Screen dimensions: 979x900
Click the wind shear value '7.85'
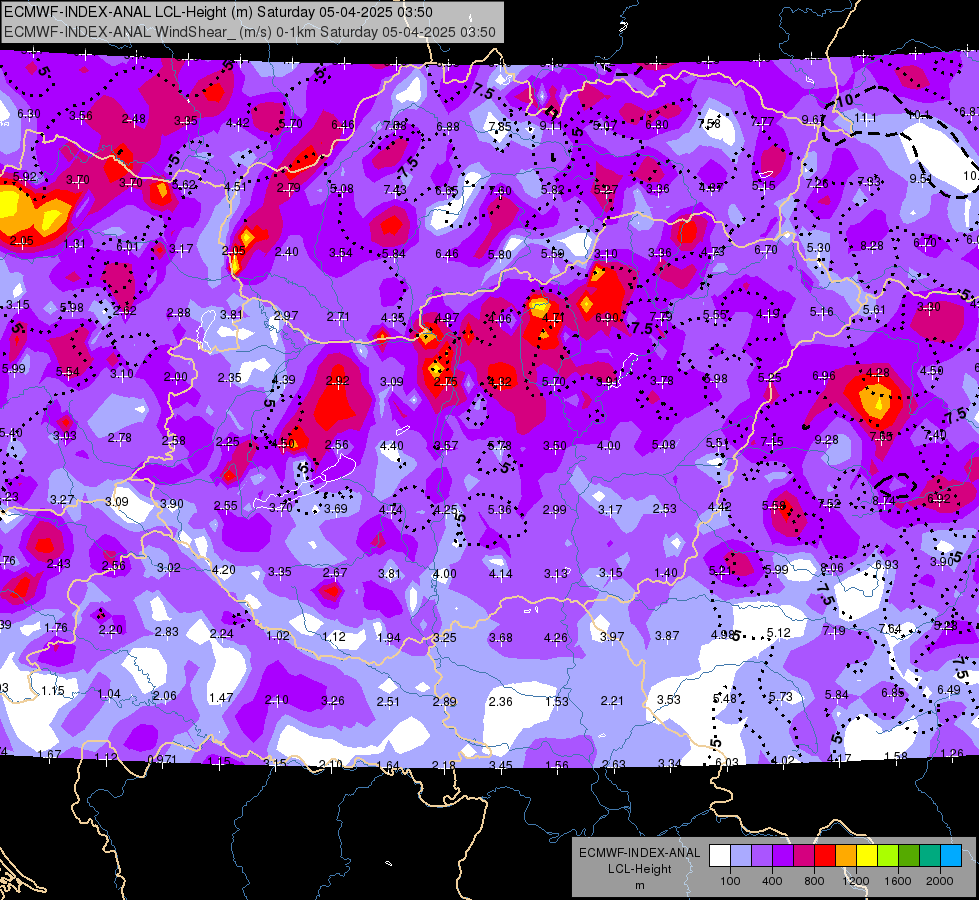pos(499,126)
